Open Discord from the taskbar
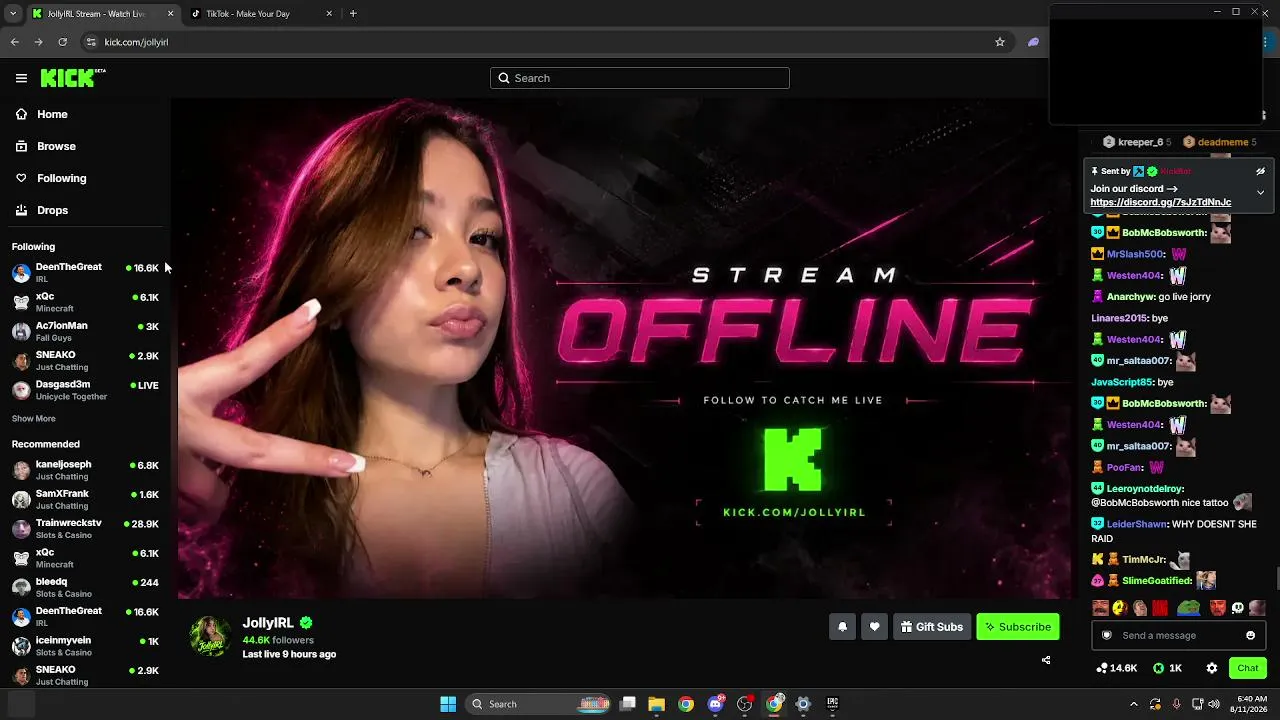The image size is (1280, 720). pyautogui.click(x=716, y=704)
